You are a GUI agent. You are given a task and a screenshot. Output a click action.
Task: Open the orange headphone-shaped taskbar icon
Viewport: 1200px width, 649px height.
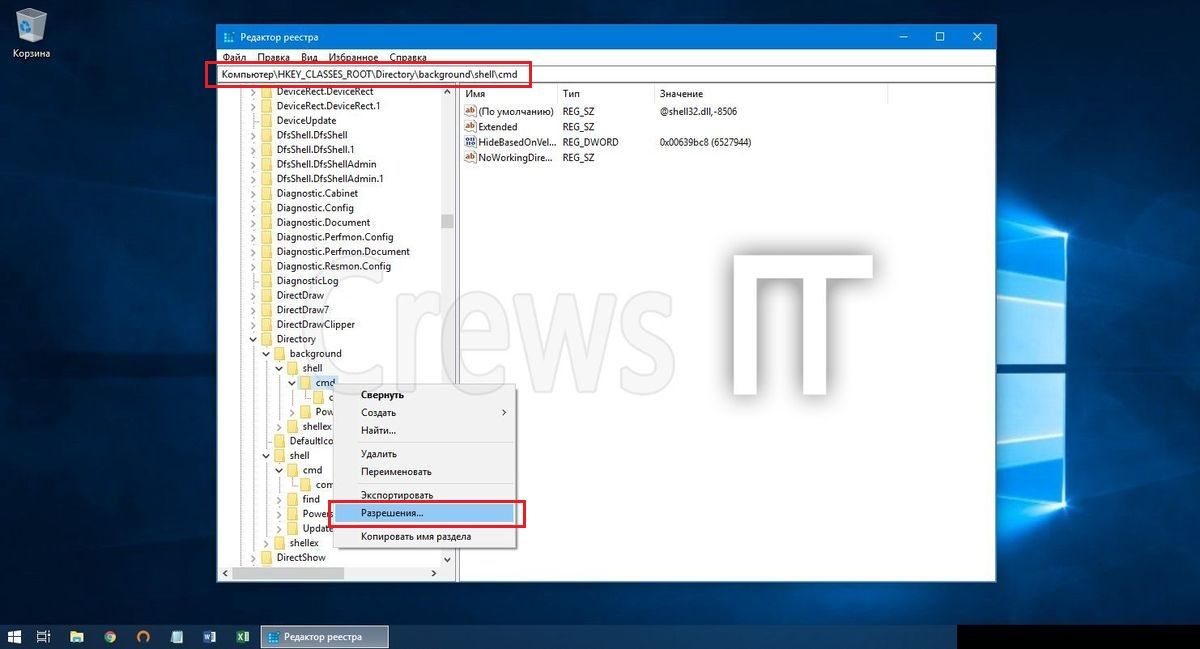[143, 636]
